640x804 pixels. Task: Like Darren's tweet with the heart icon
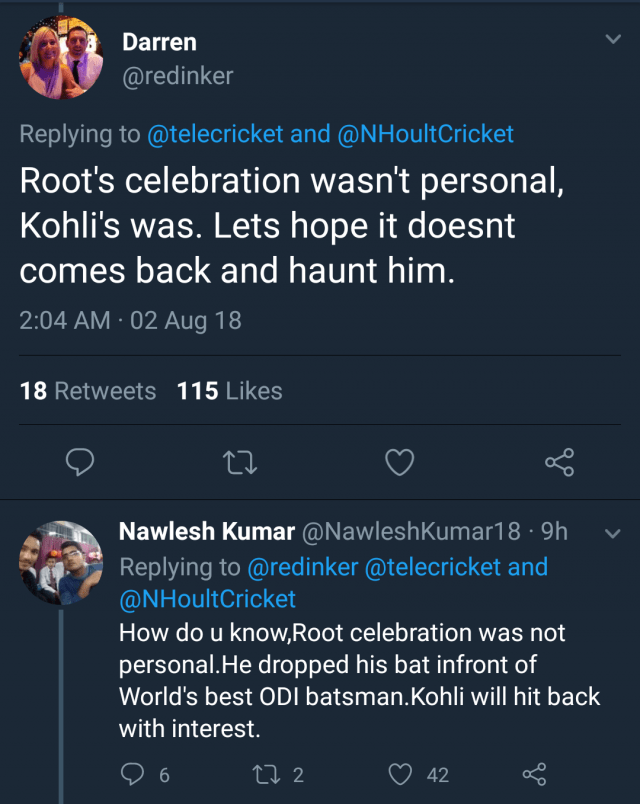click(x=400, y=462)
